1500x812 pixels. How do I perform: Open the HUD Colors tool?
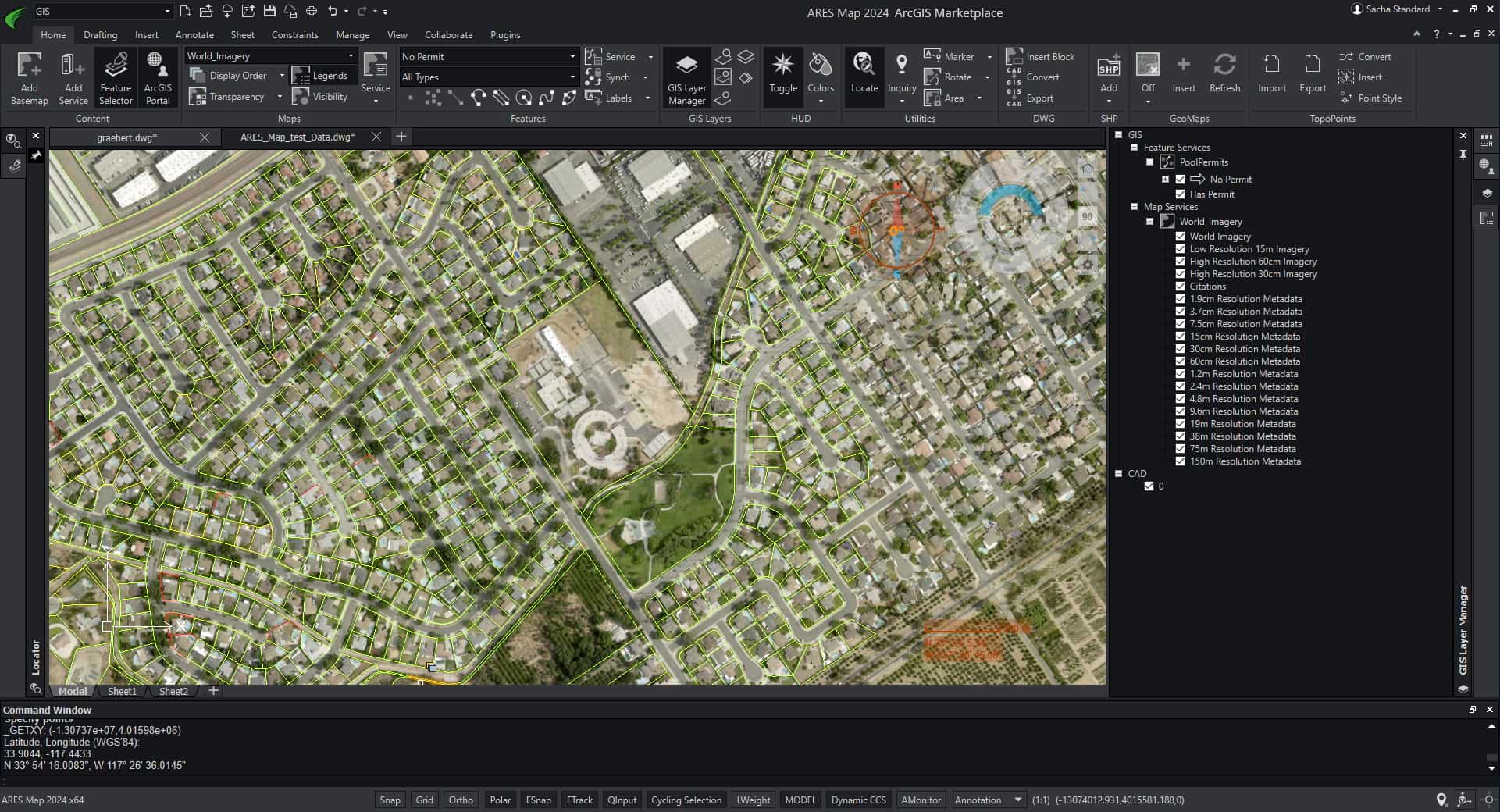pos(821,76)
